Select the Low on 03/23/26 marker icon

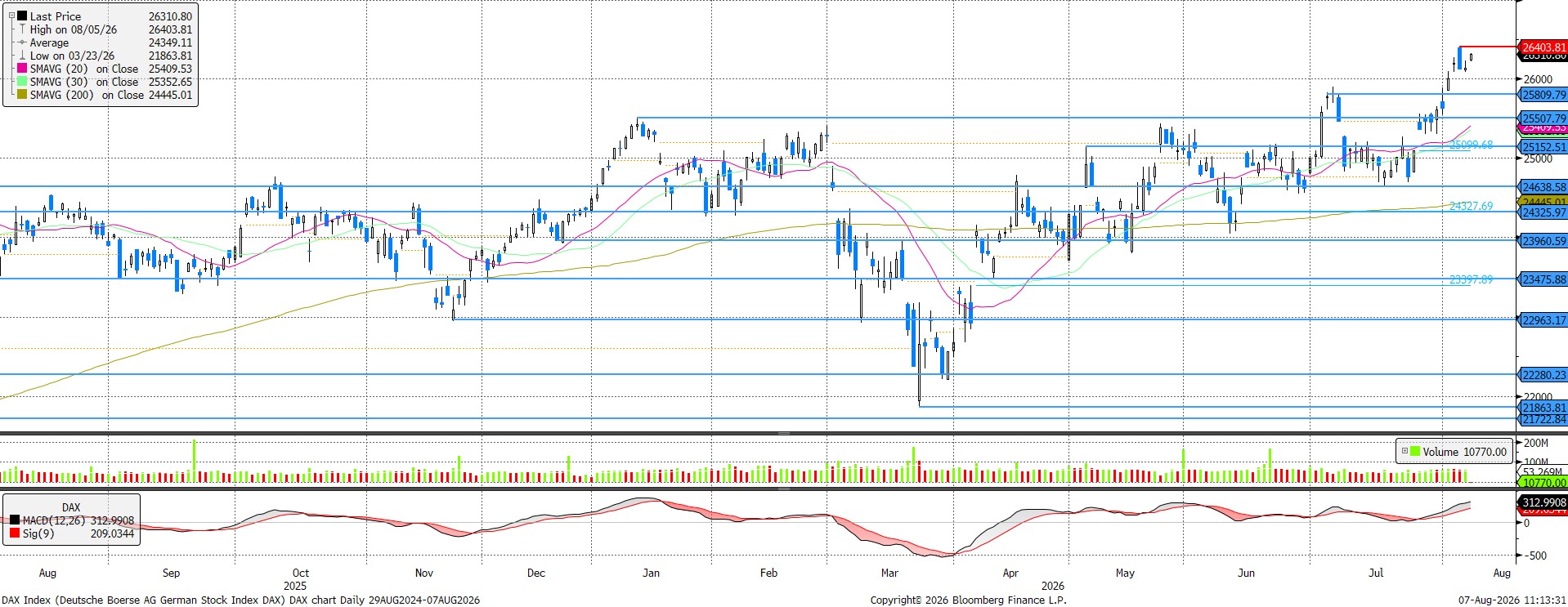[x=22, y=56]
